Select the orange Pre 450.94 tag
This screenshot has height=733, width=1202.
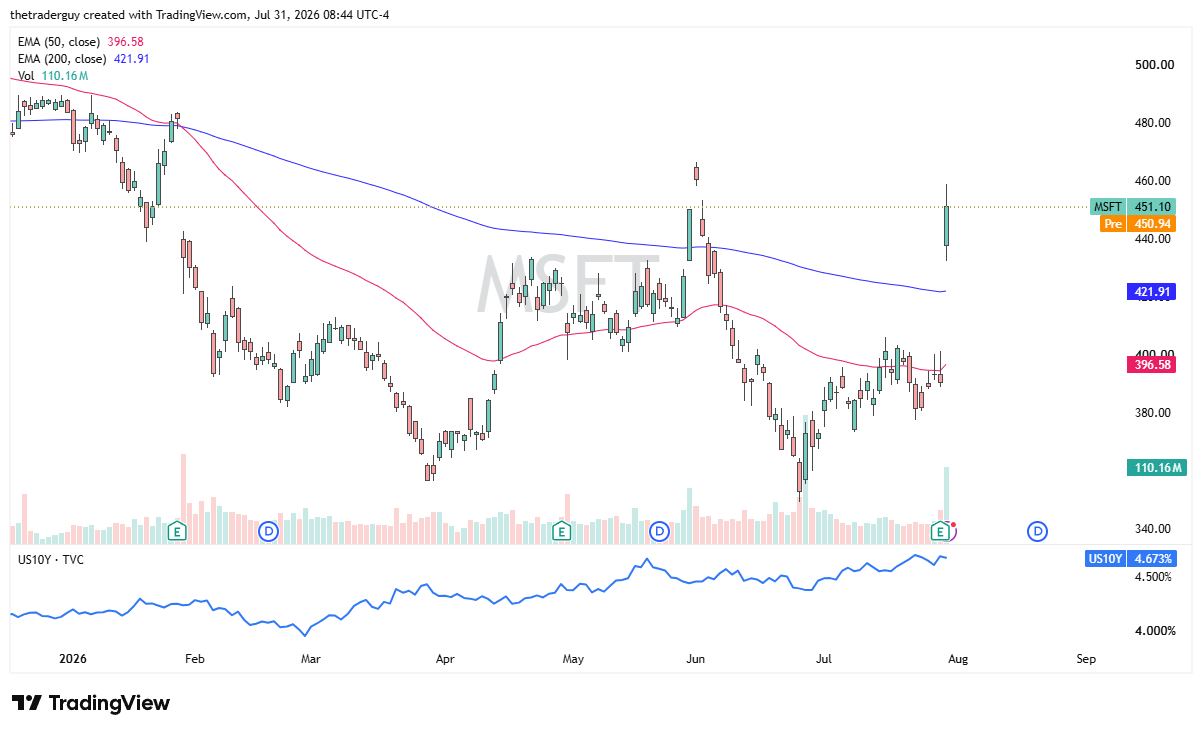[1138, 224]
